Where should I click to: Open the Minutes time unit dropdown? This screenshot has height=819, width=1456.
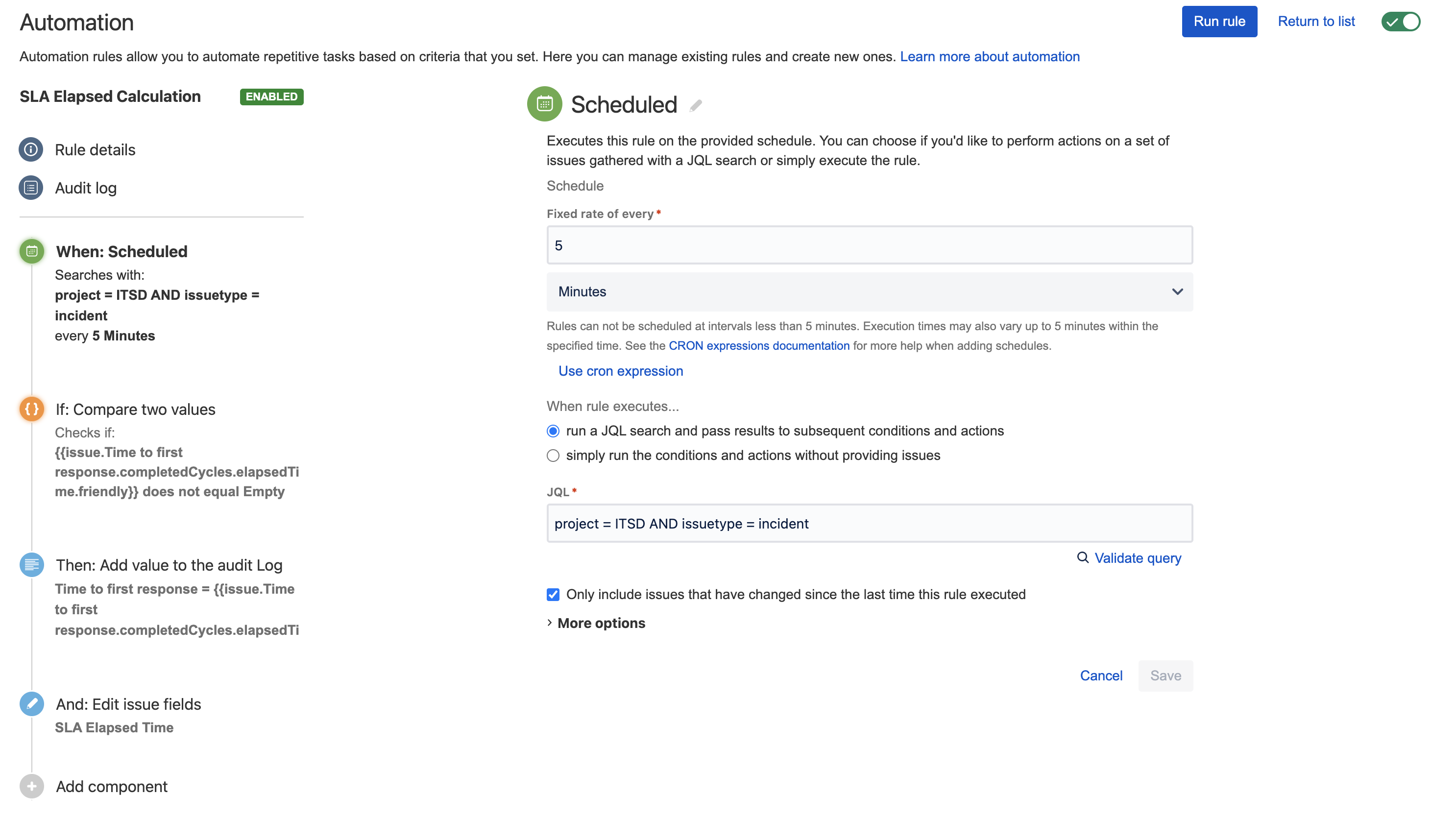[869, 291]
